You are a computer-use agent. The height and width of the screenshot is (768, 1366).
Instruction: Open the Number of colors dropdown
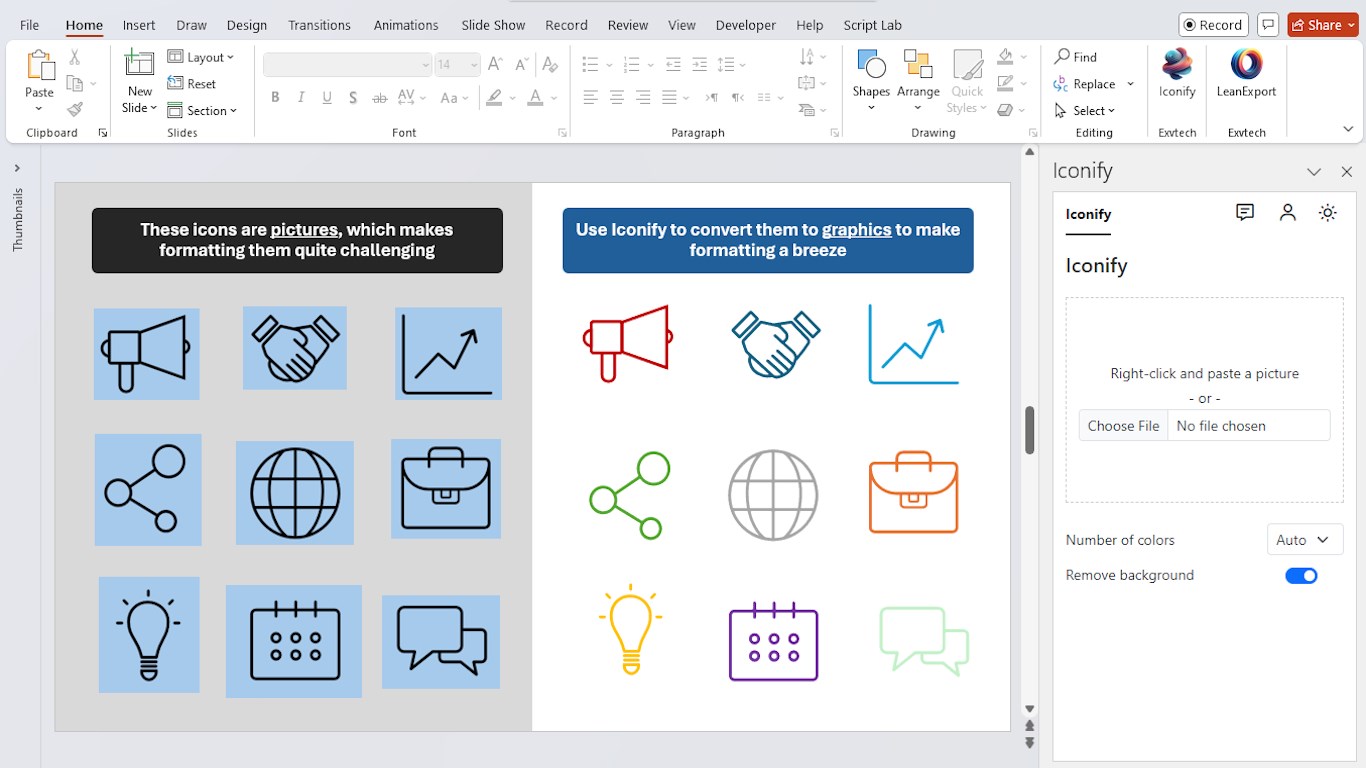click(1304, 540)
